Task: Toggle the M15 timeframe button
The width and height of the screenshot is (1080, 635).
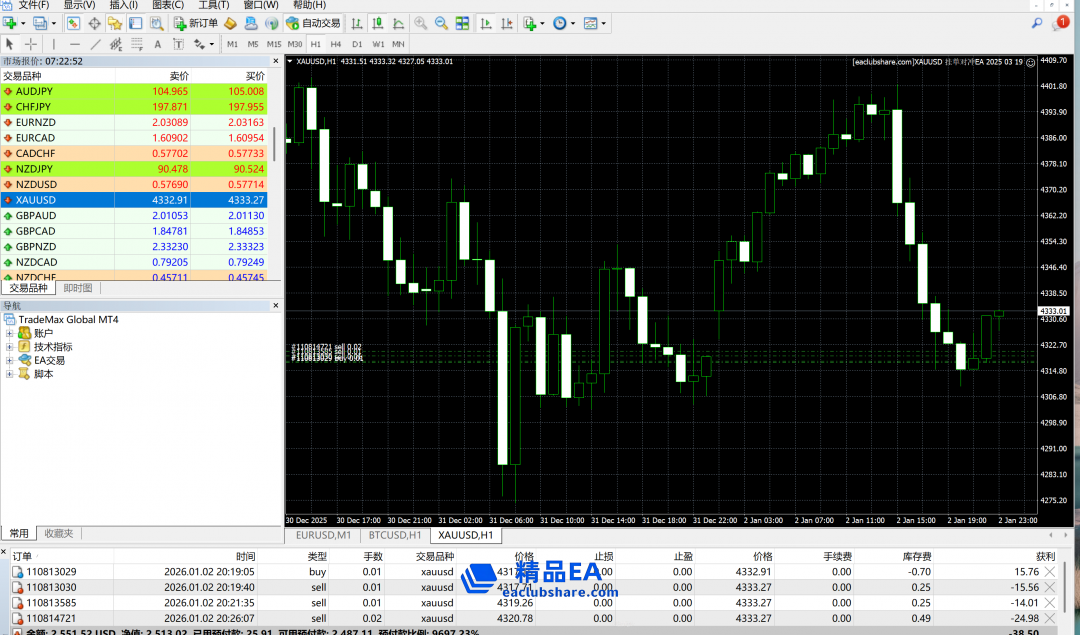Action: (273, 44)
